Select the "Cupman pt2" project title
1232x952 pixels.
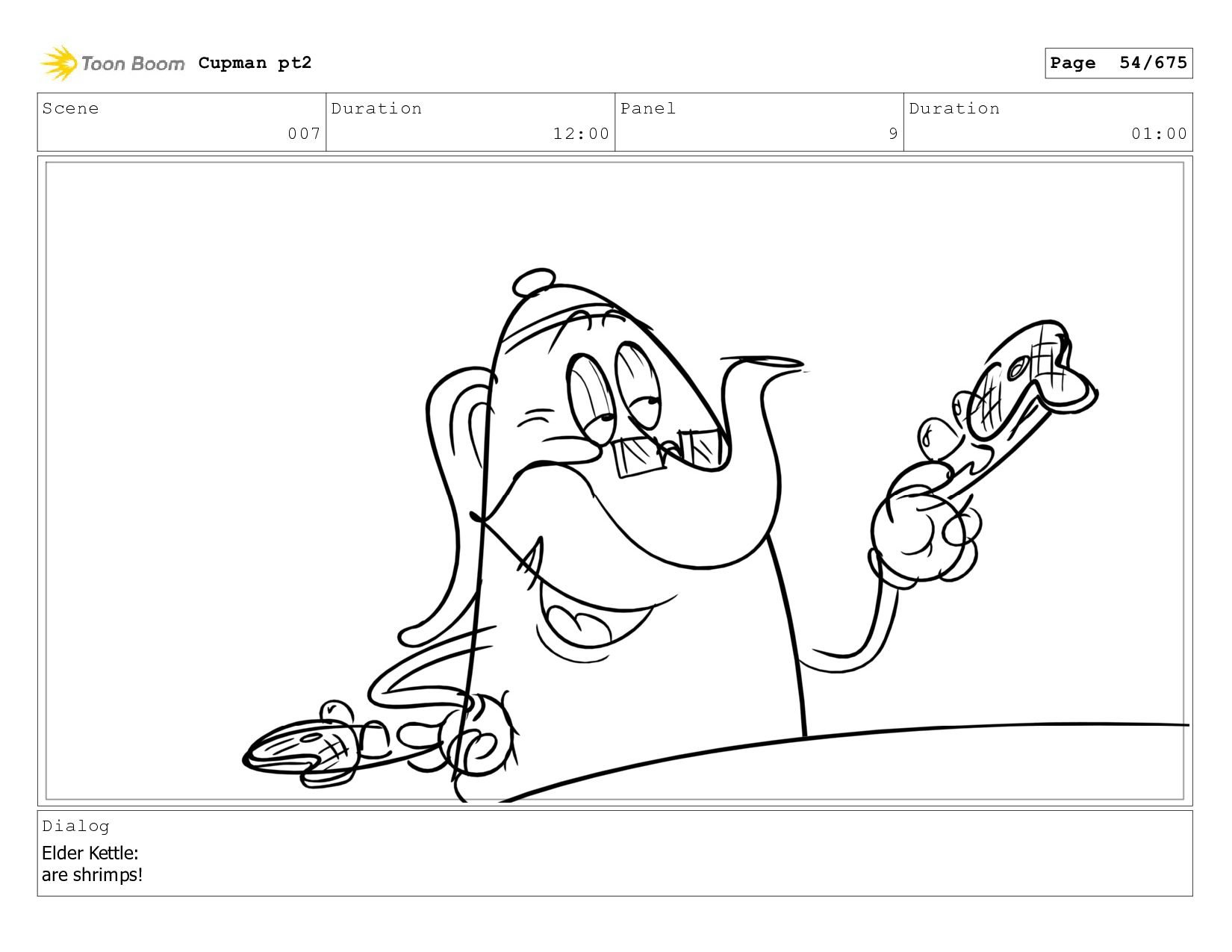[255, 63]
